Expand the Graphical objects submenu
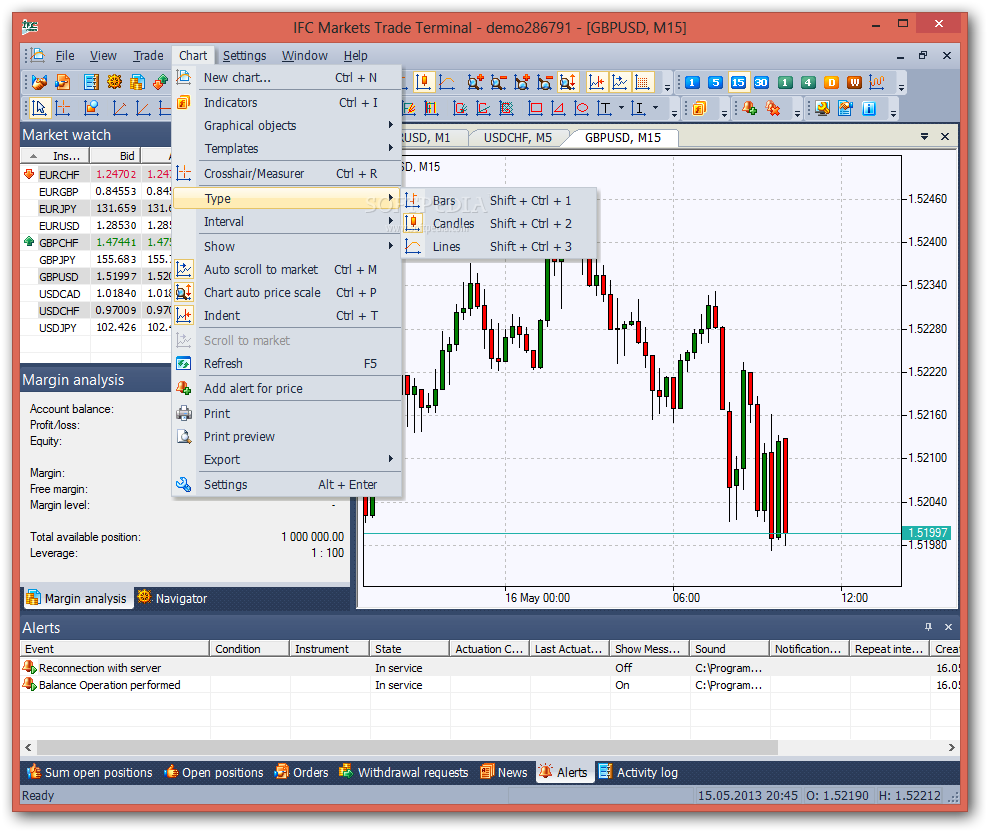The height and width of the screenshot is (832, 988). coord(287,125)
